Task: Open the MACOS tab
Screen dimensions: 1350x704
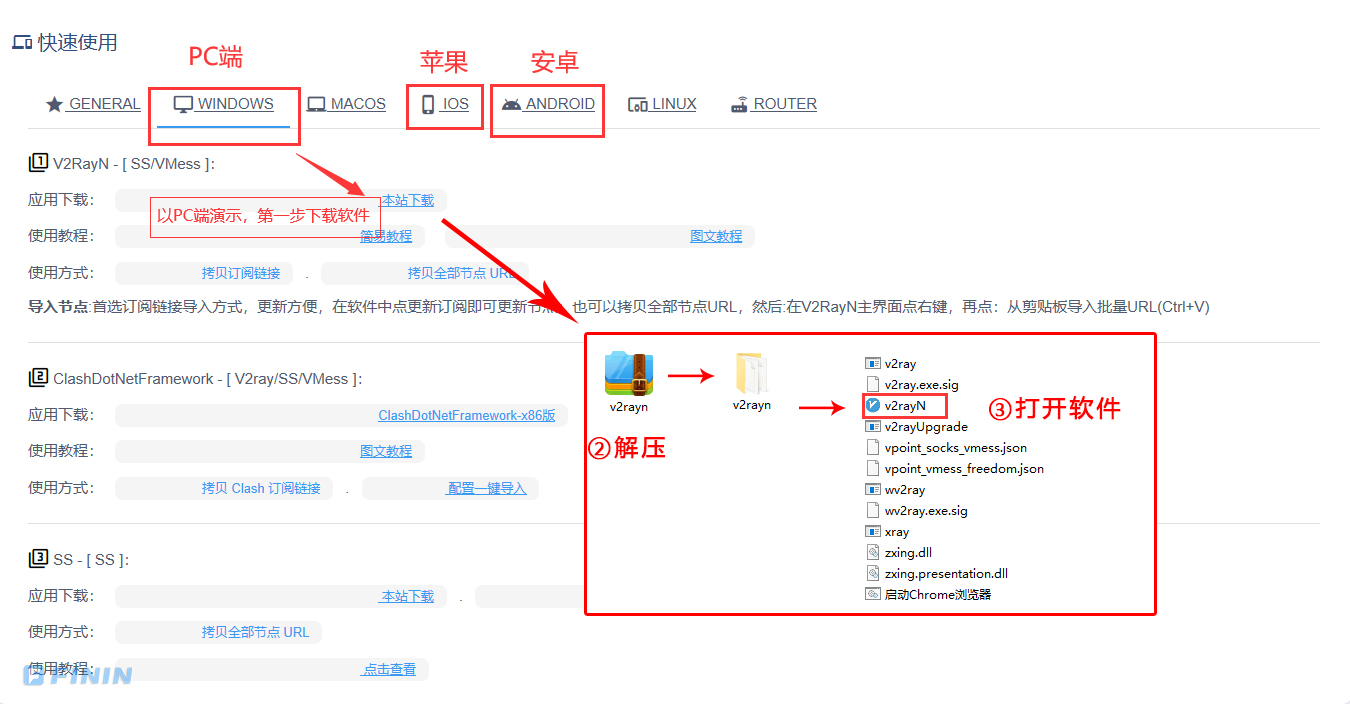Action: (x=346, y=104)
